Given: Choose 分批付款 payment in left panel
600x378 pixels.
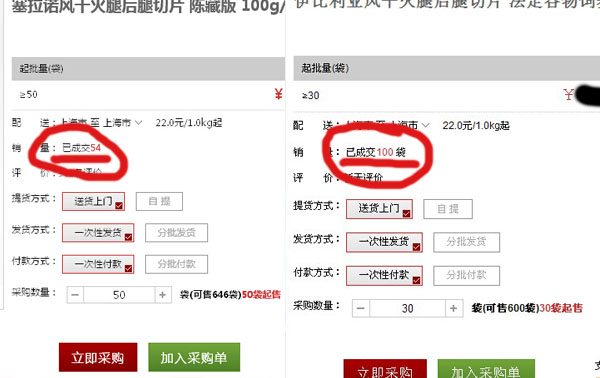Looking at the screenshot, I should coord(176,264).
